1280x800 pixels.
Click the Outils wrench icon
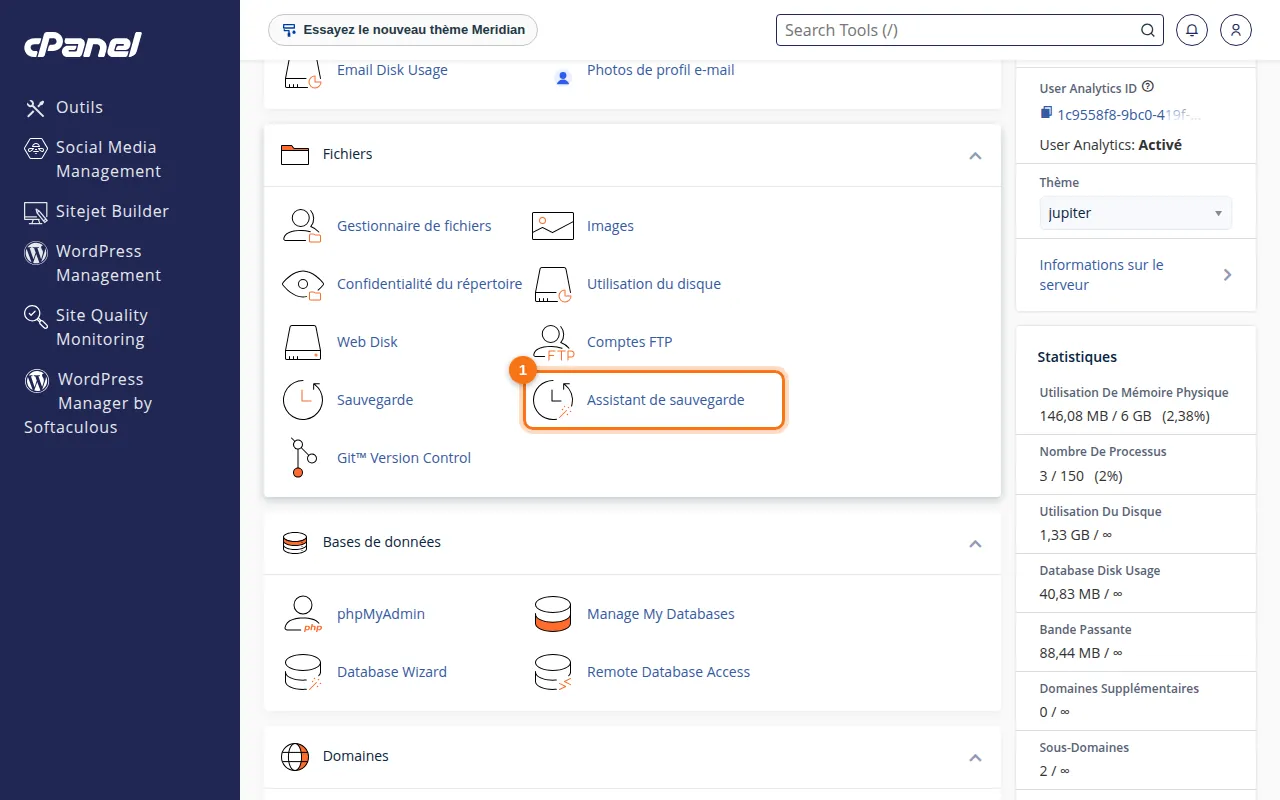pos(36,108)
